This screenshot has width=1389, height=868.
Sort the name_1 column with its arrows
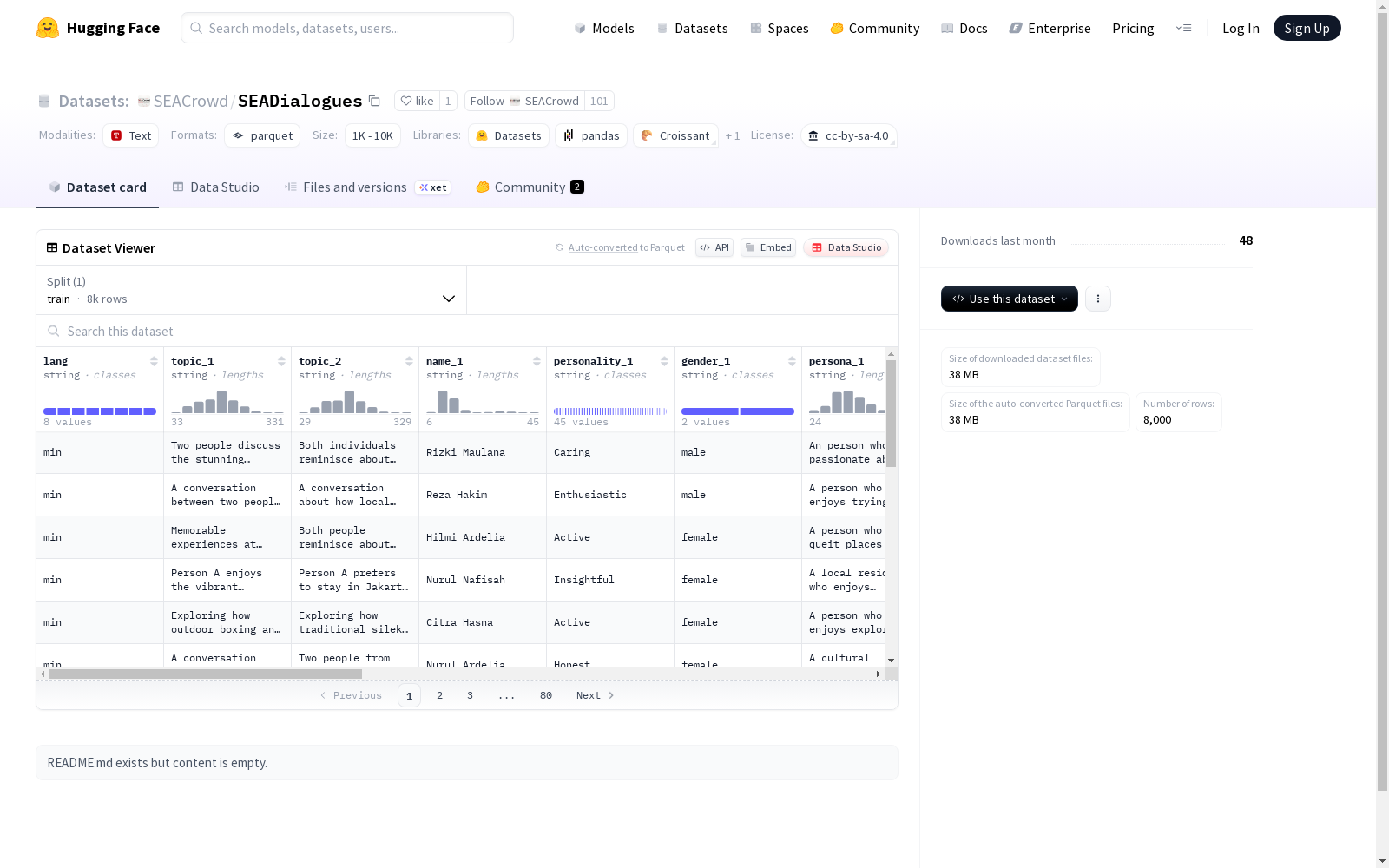(537, 361)
